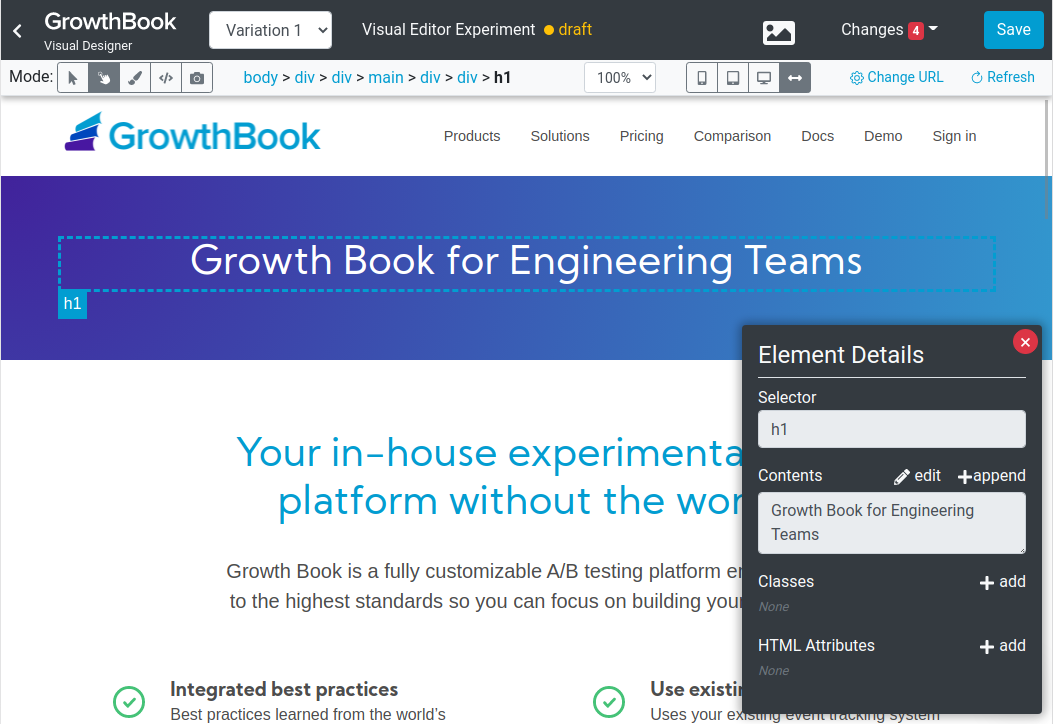
Task: Choose the paintbrush CSS mode
Action: click(x=135, y=78)
